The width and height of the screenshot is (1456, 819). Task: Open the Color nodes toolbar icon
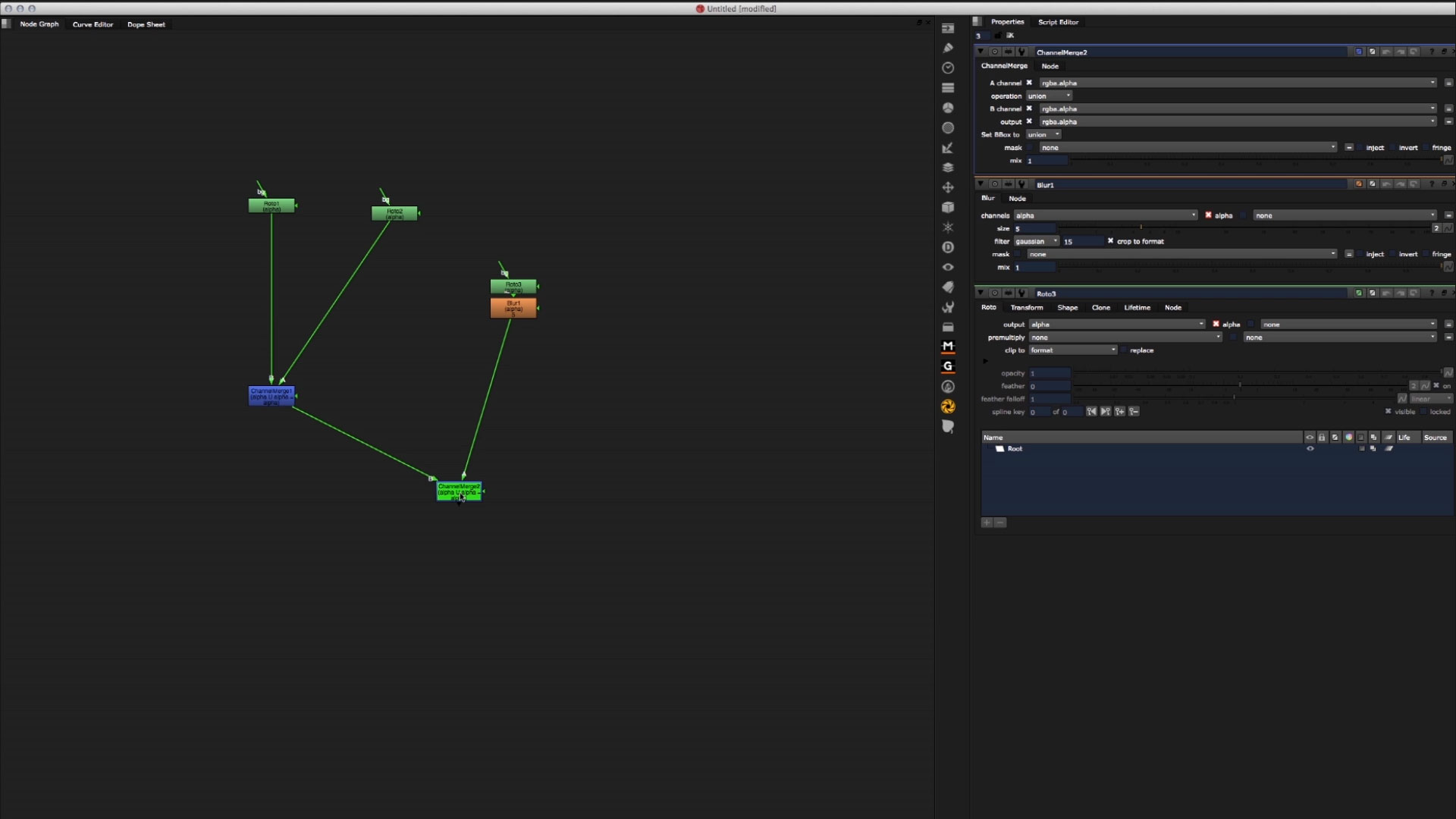(x=948, y=108)
